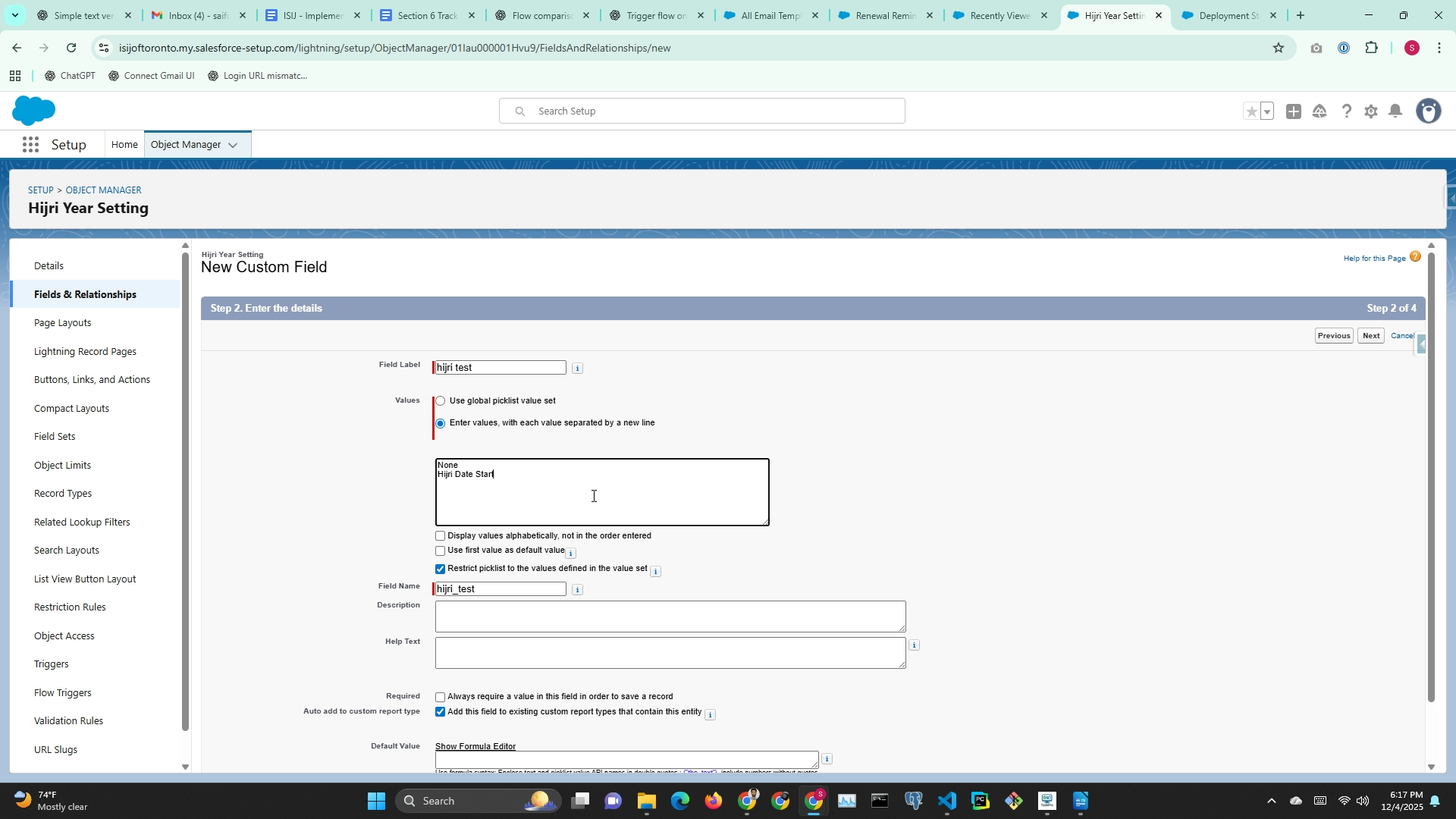The image size is (1456, 819).
Task: Switch to the Home tab
Action: (x=124, y=145)
